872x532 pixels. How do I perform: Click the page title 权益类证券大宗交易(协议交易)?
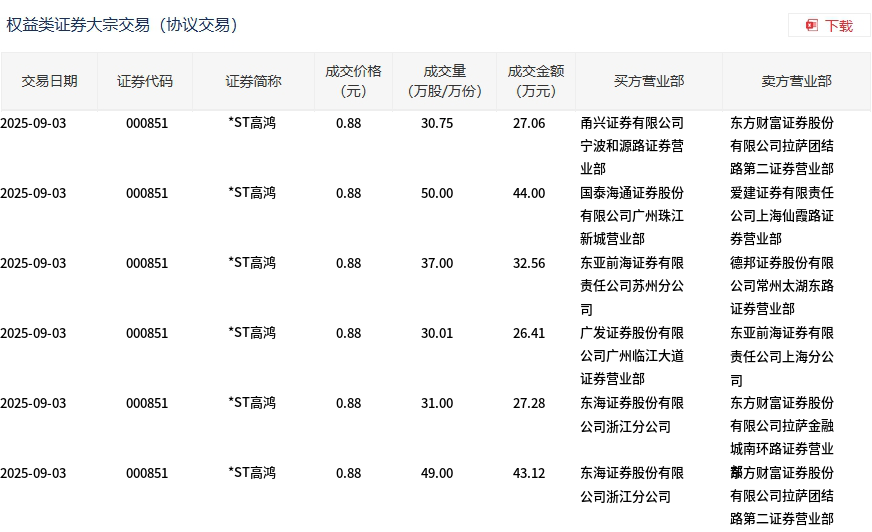122,25
